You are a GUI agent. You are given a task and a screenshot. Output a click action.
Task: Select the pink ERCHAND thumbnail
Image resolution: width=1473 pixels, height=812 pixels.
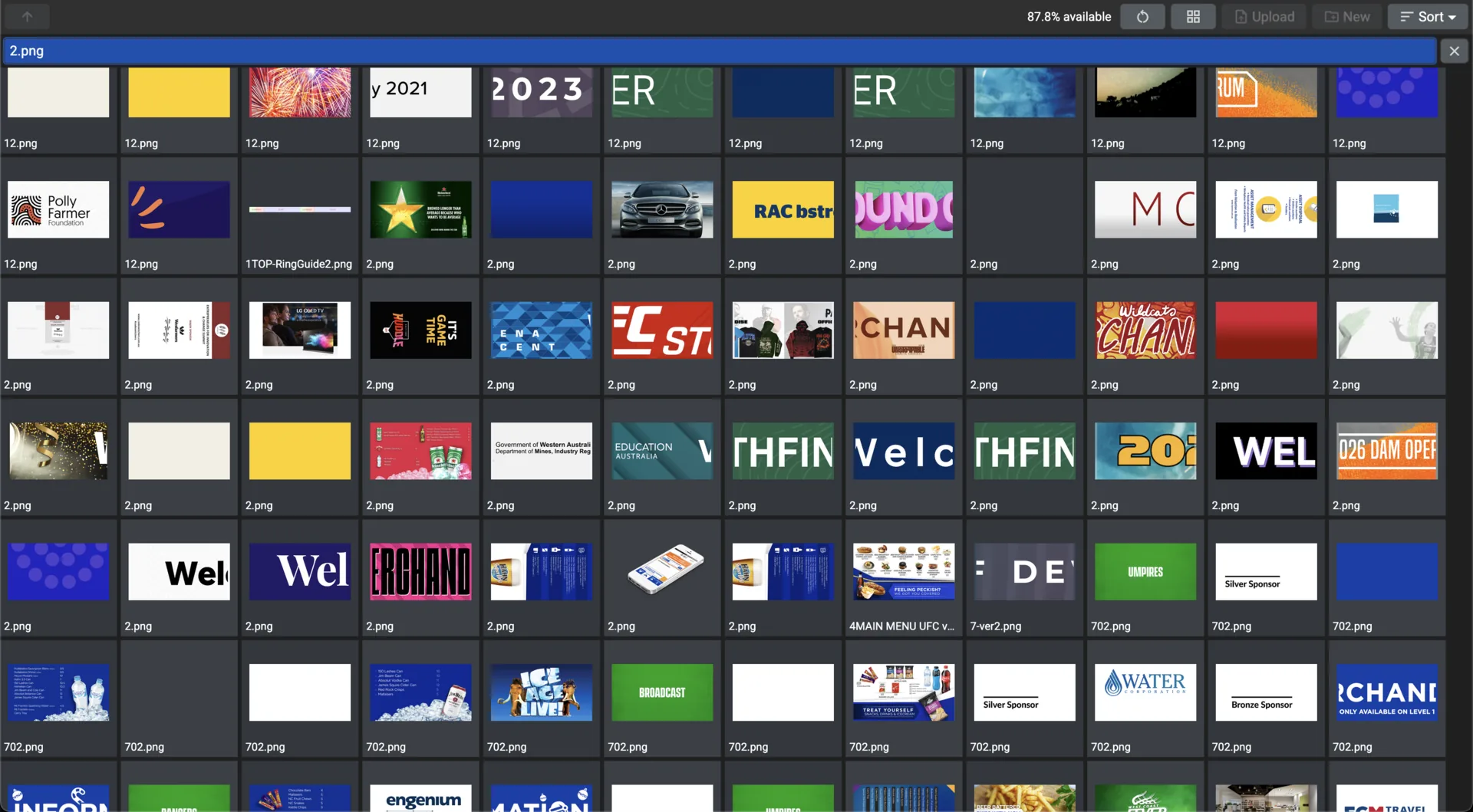point(420,571)
